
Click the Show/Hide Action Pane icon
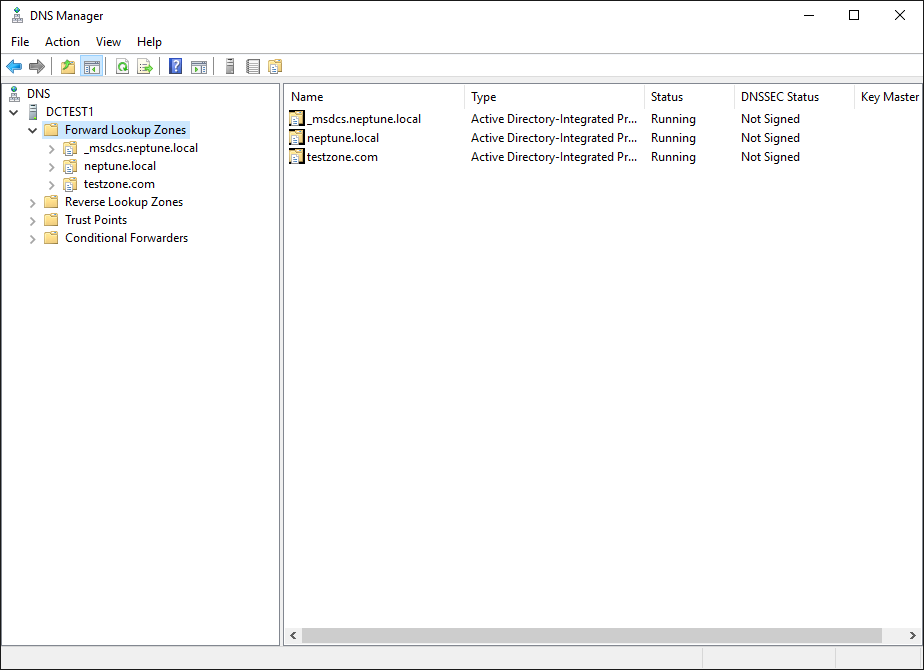[199, 67]
